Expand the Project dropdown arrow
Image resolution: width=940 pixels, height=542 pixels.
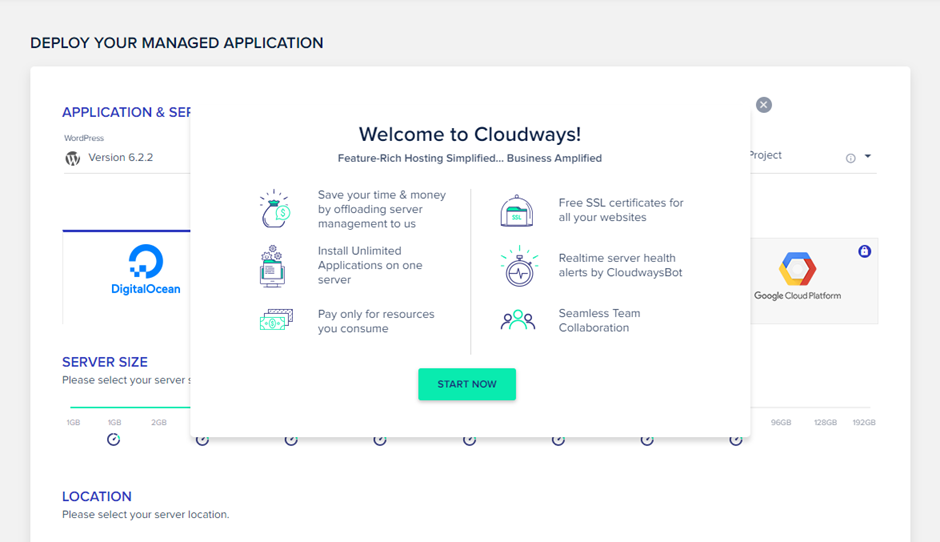click(x=868, y=157)
